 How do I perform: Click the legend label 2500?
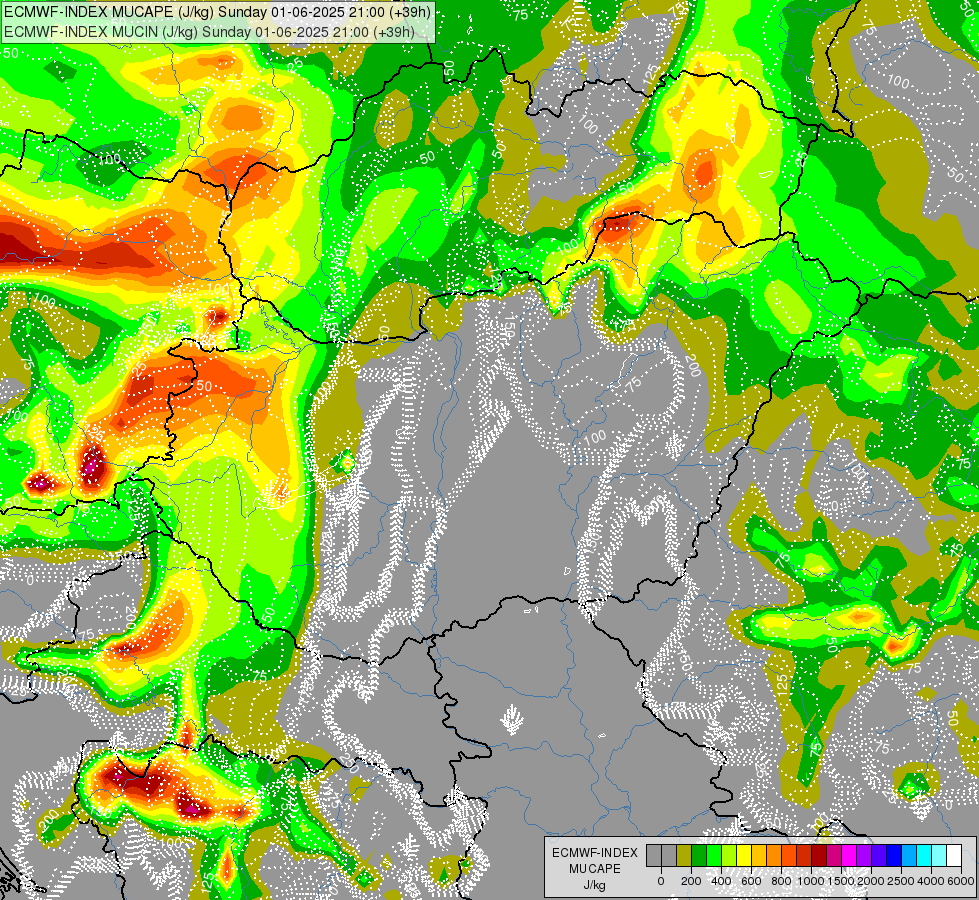901,881
